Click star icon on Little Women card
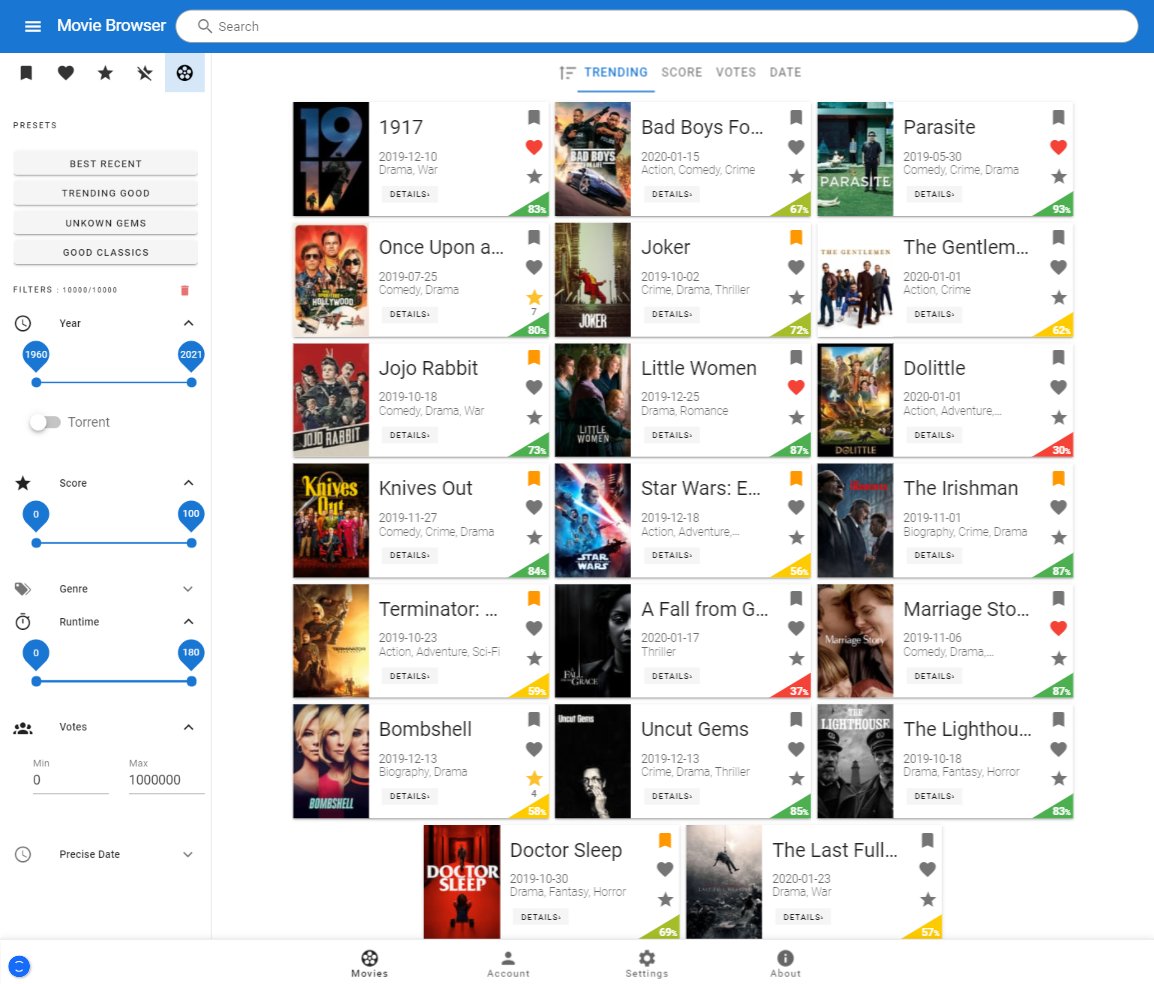The width and height of the screenshot is (1154, 984). tap(796, 418)
